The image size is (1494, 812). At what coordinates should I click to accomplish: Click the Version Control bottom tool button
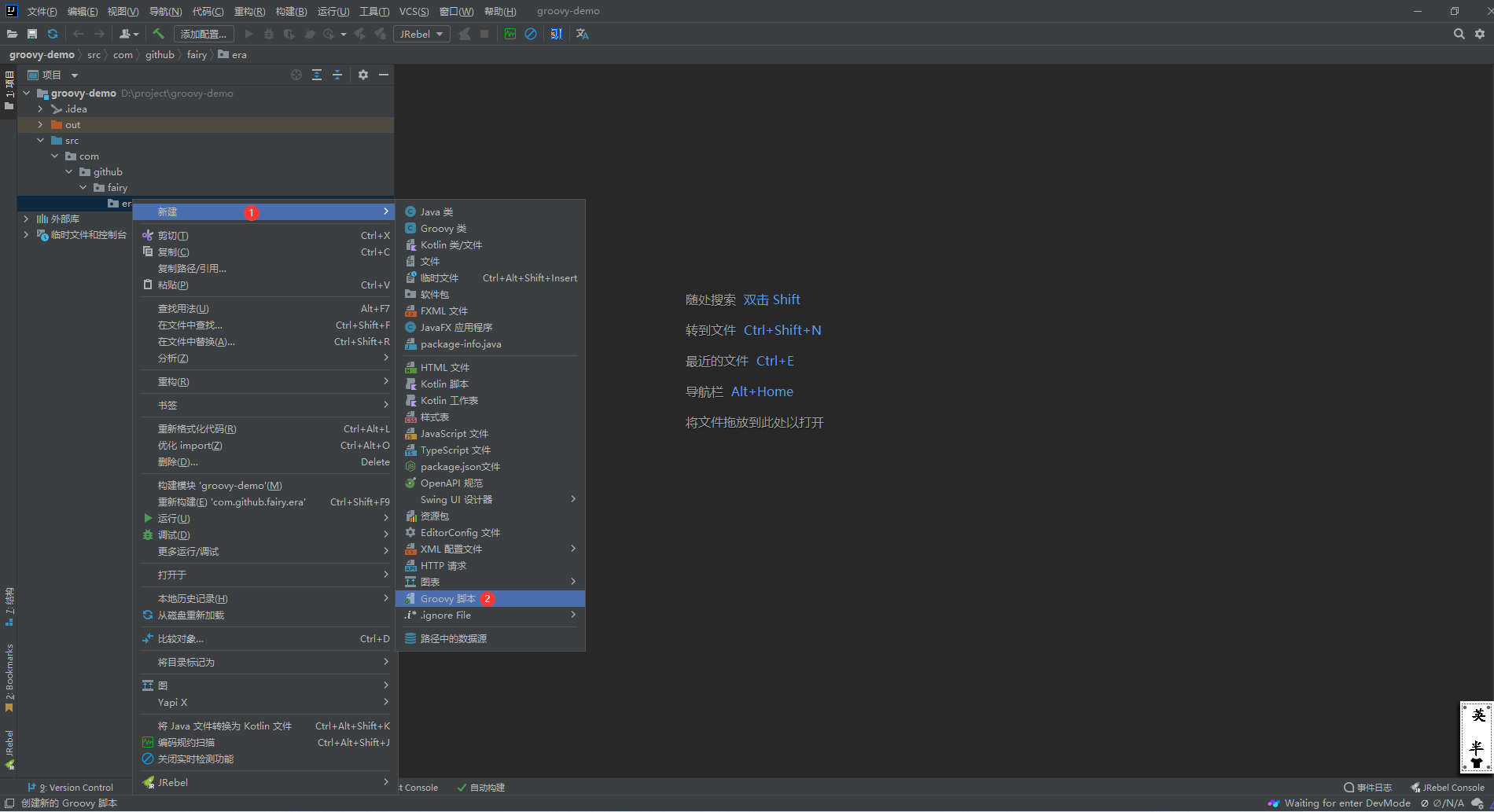pos(70,787)
